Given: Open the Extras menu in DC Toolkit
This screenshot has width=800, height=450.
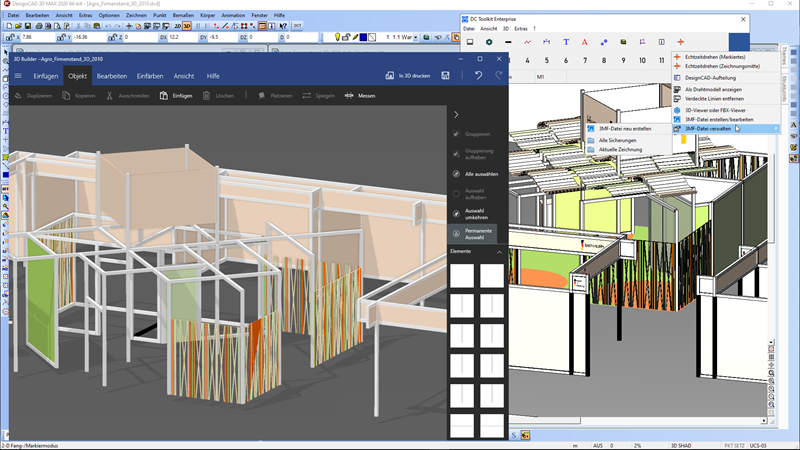Looking at the screenshot, I should click(522, 28).
